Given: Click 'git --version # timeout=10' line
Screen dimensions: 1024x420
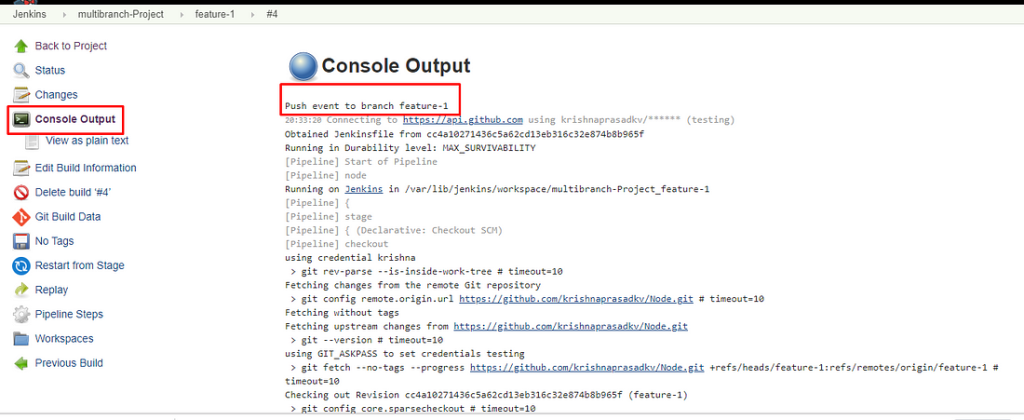Looking at the screenshot, I should click(x=366, y=340).
